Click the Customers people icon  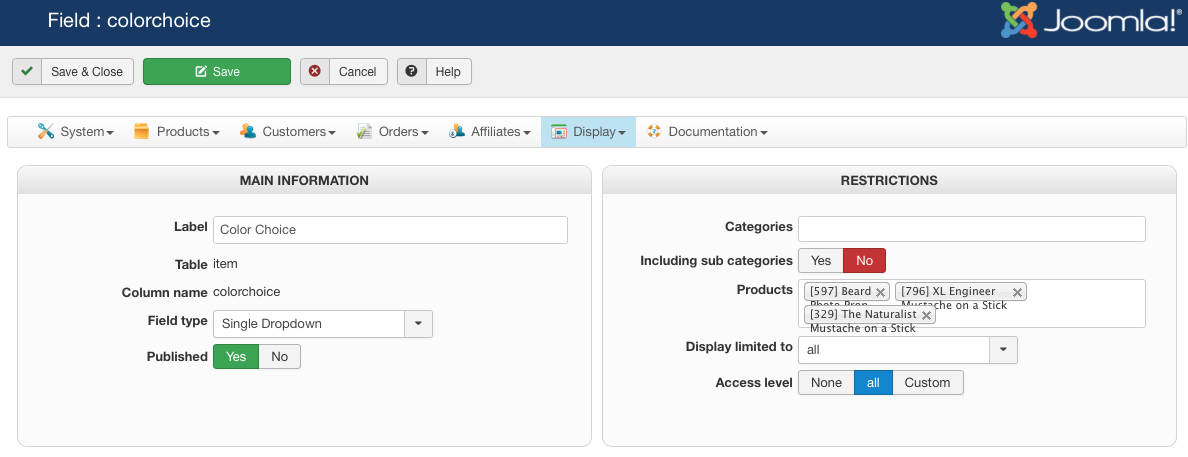248,132
